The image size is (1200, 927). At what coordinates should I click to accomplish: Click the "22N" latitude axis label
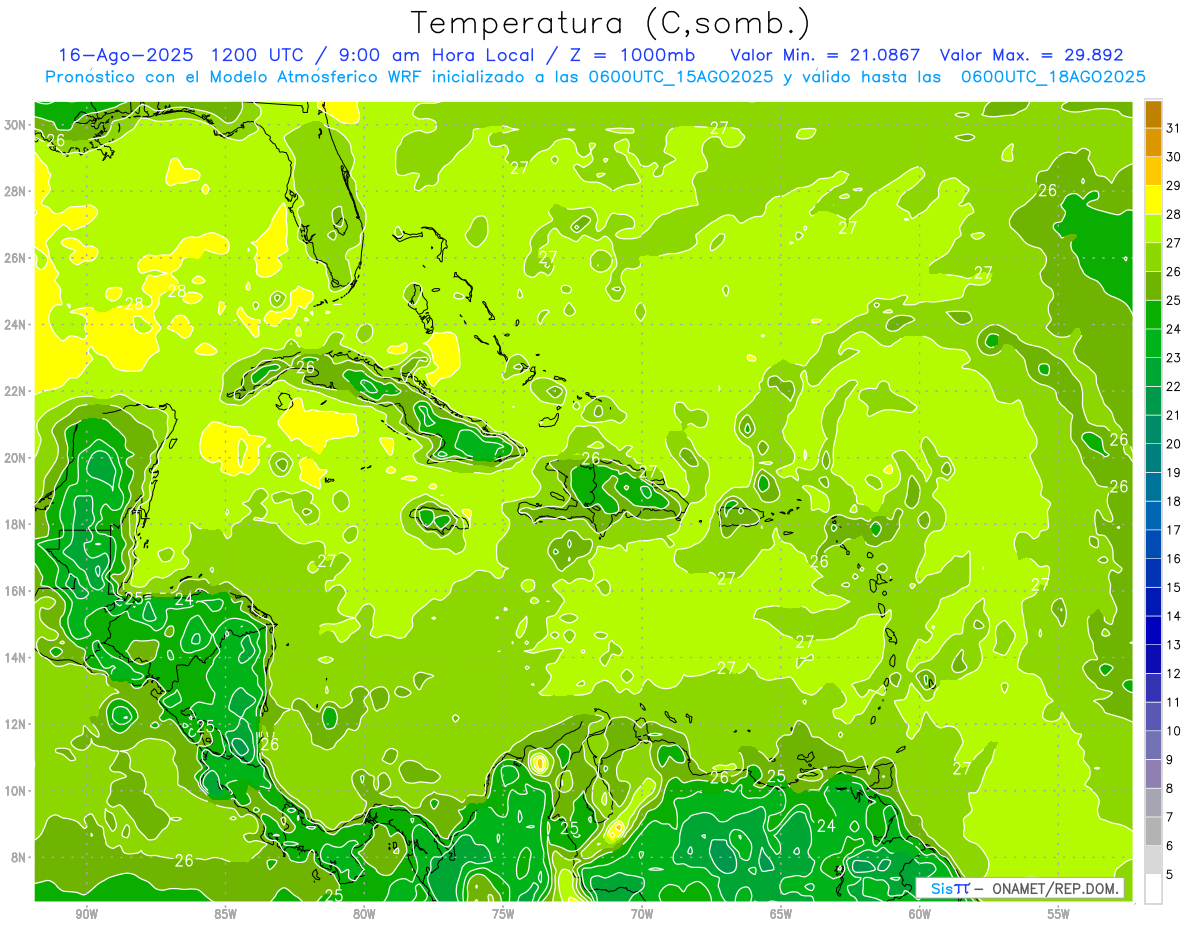[16, 391]
